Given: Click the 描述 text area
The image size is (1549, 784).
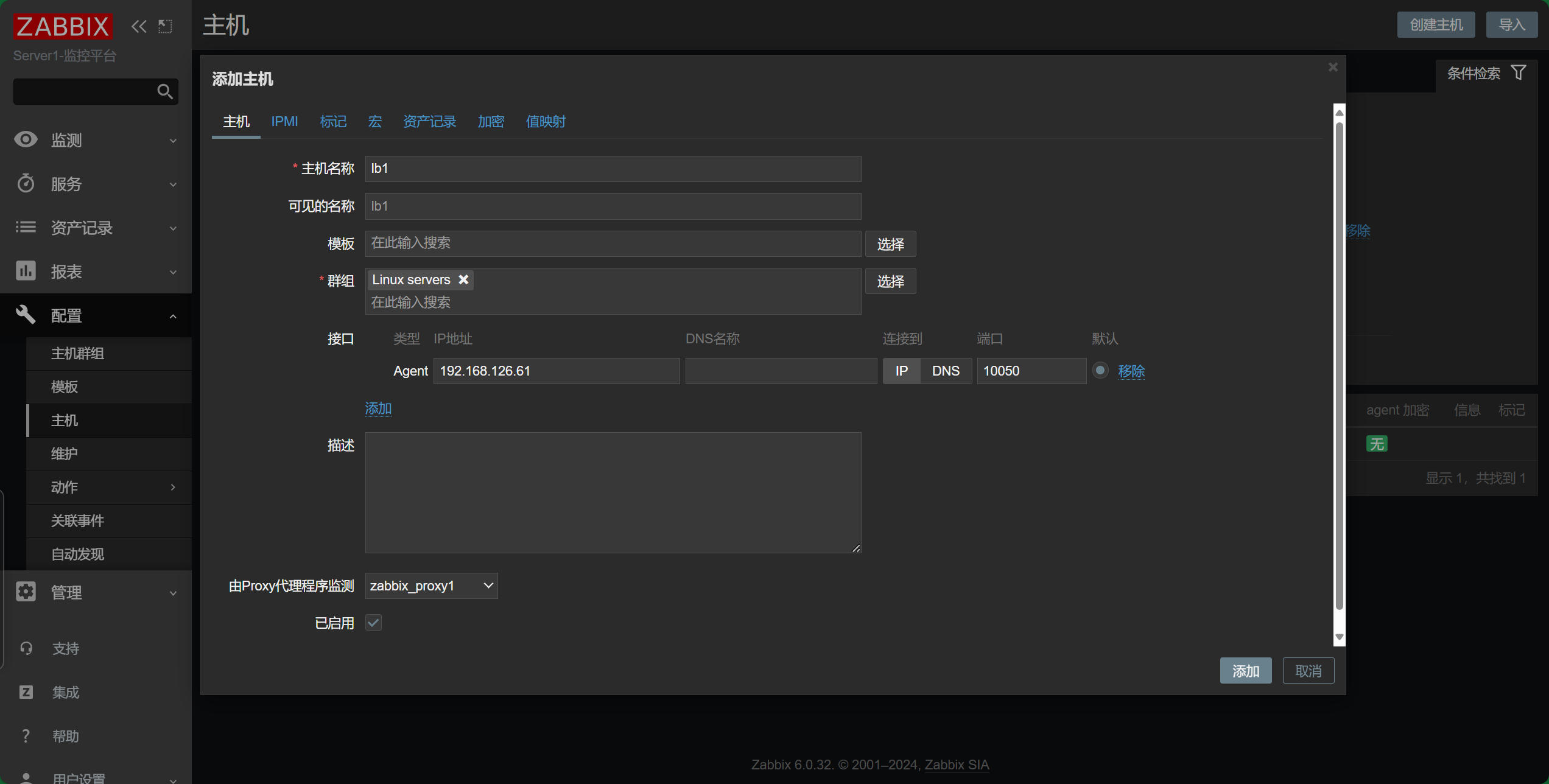Looking at the screenshot, I should pos(613,492).
